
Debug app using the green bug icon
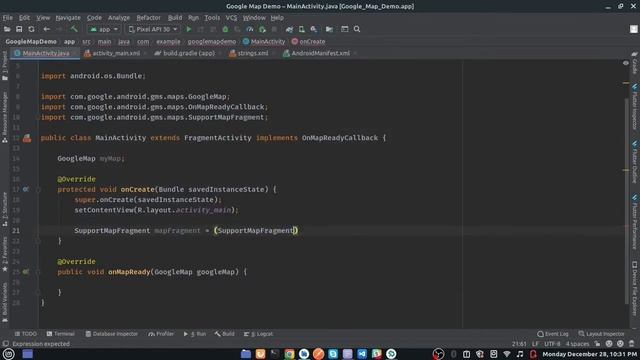pos(225,29)
